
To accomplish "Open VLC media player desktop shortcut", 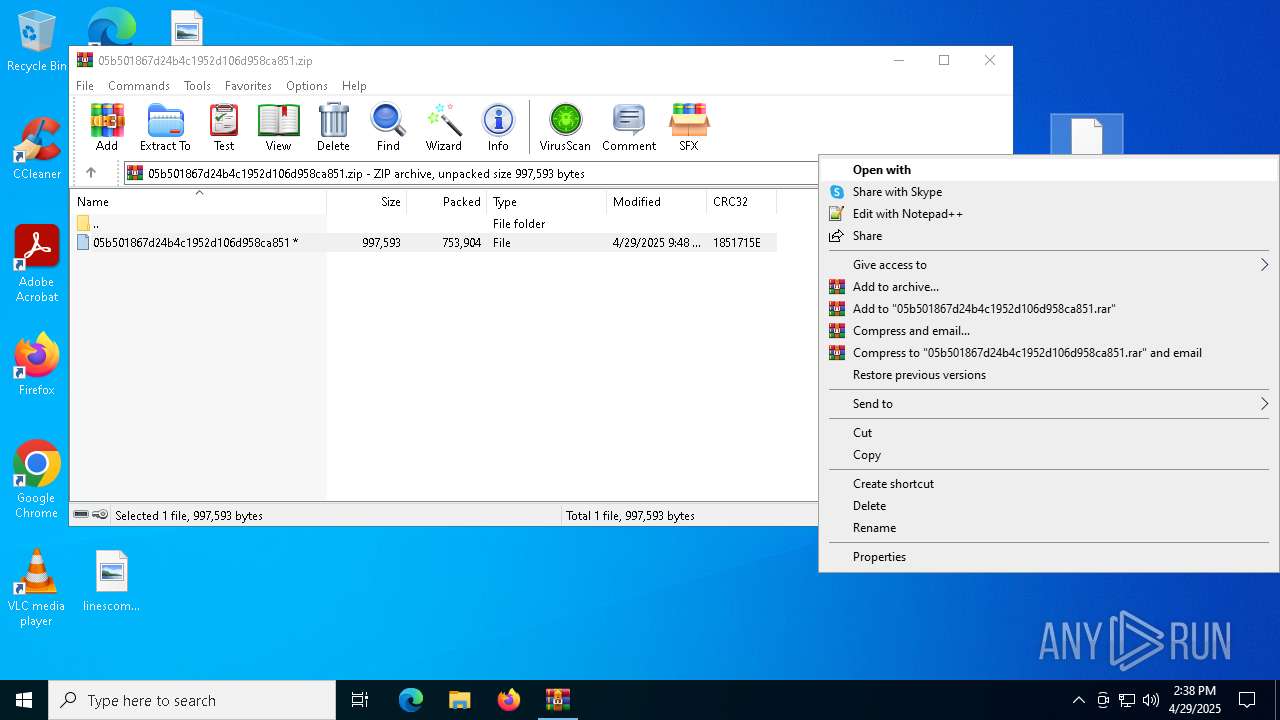I will click(36, 588).
